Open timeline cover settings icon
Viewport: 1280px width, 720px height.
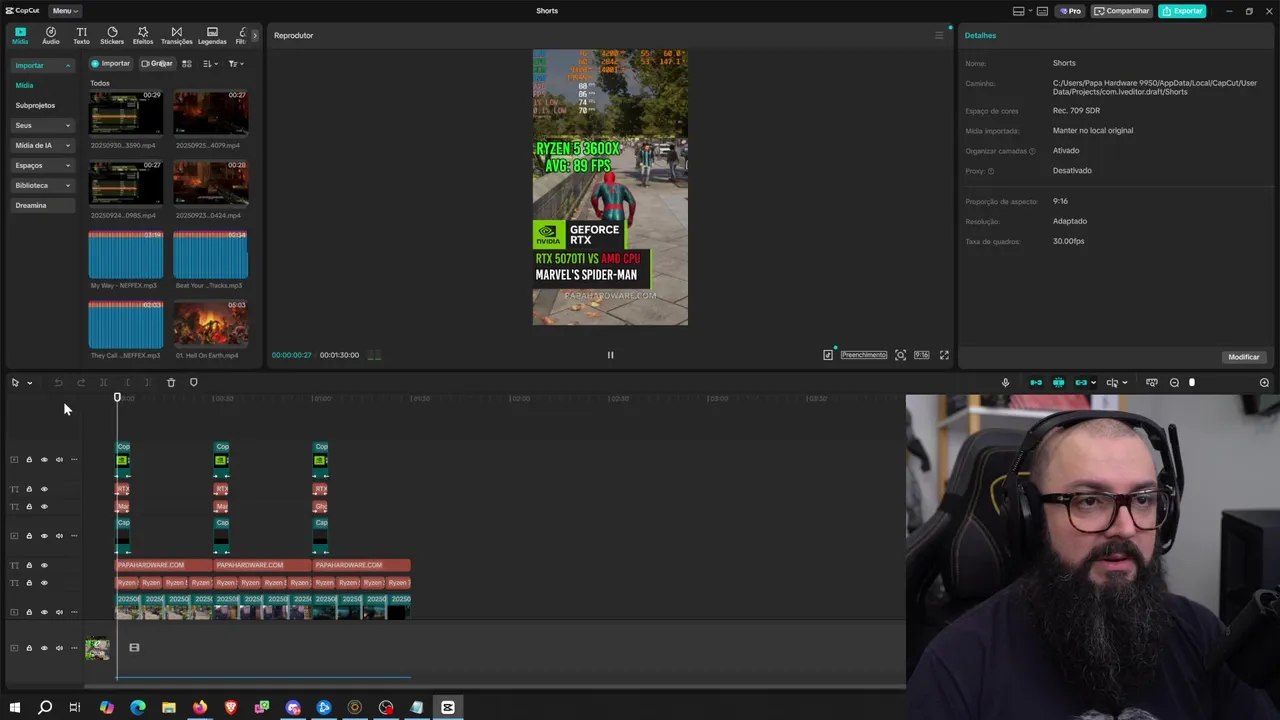(1152, 382)
